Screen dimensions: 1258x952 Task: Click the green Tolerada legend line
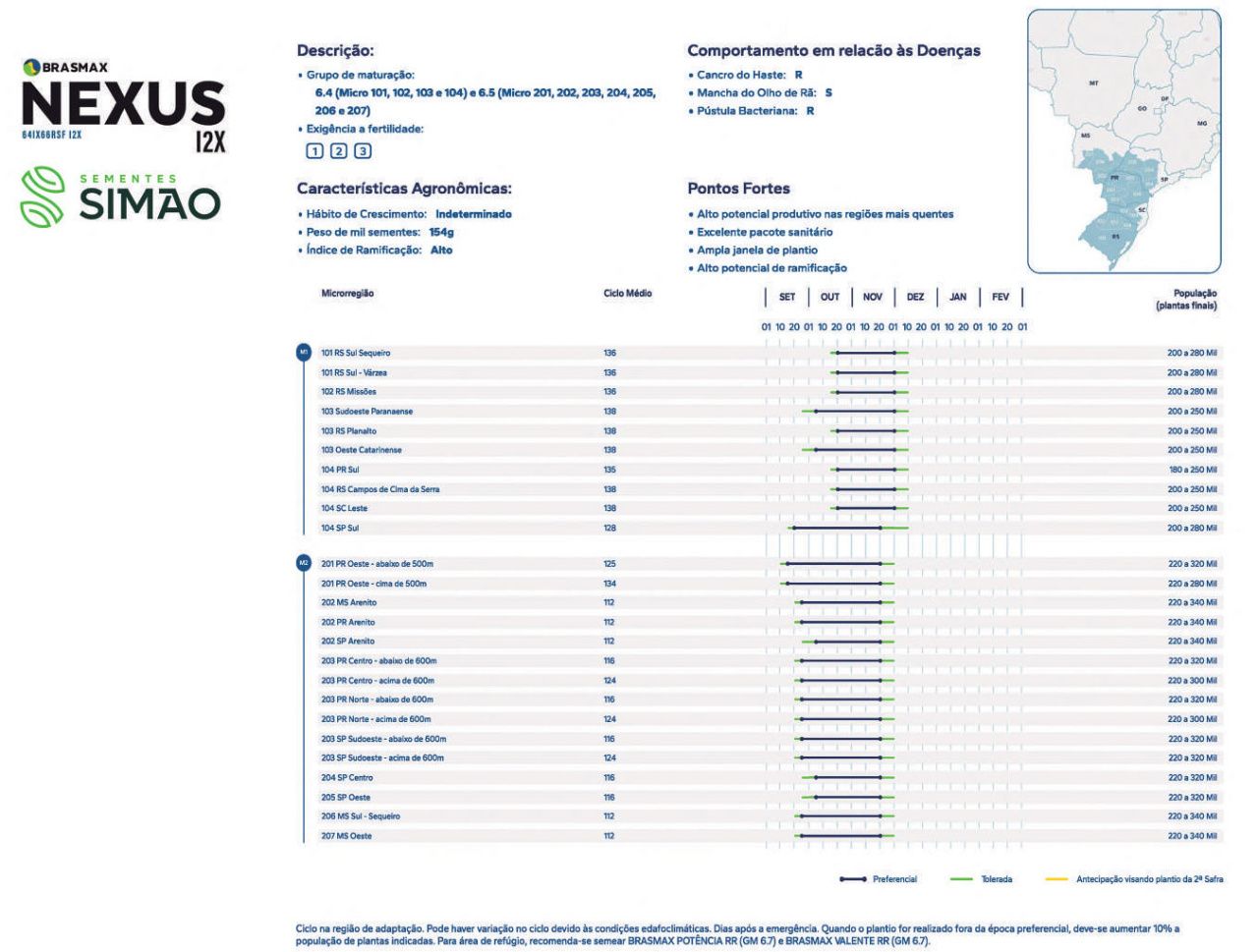pos(961,879)
